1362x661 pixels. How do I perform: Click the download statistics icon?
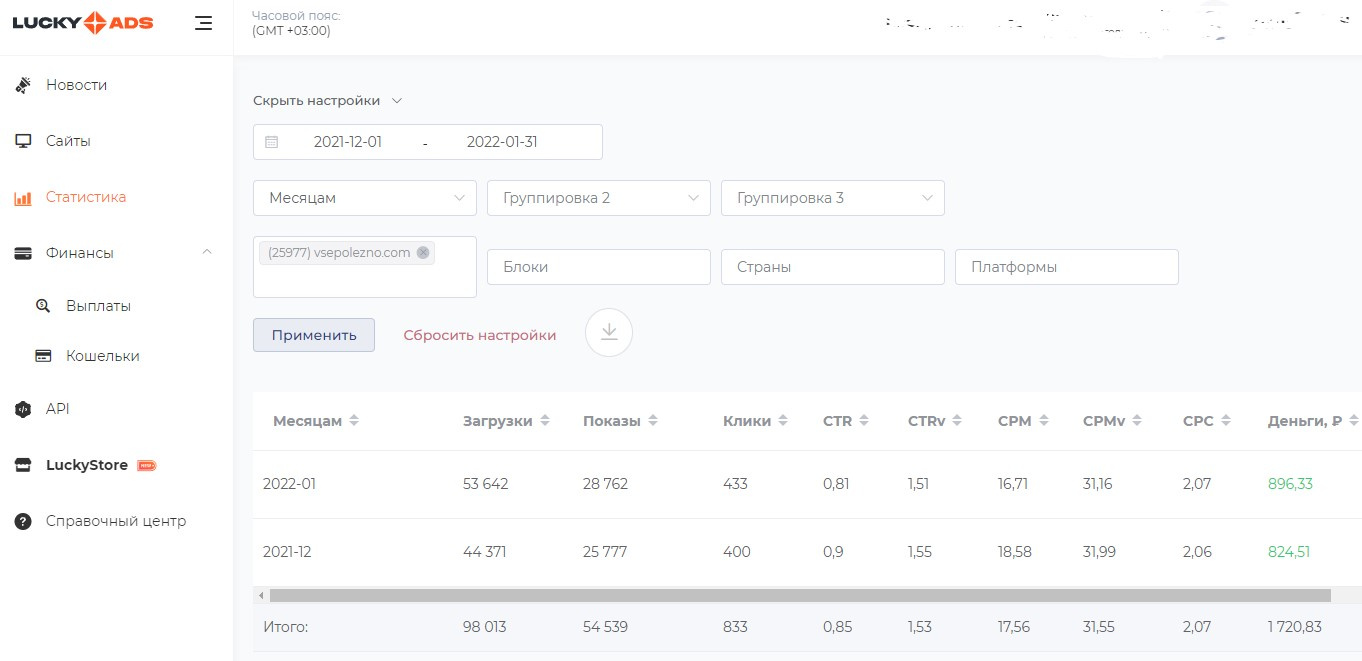tap(609, 333)
